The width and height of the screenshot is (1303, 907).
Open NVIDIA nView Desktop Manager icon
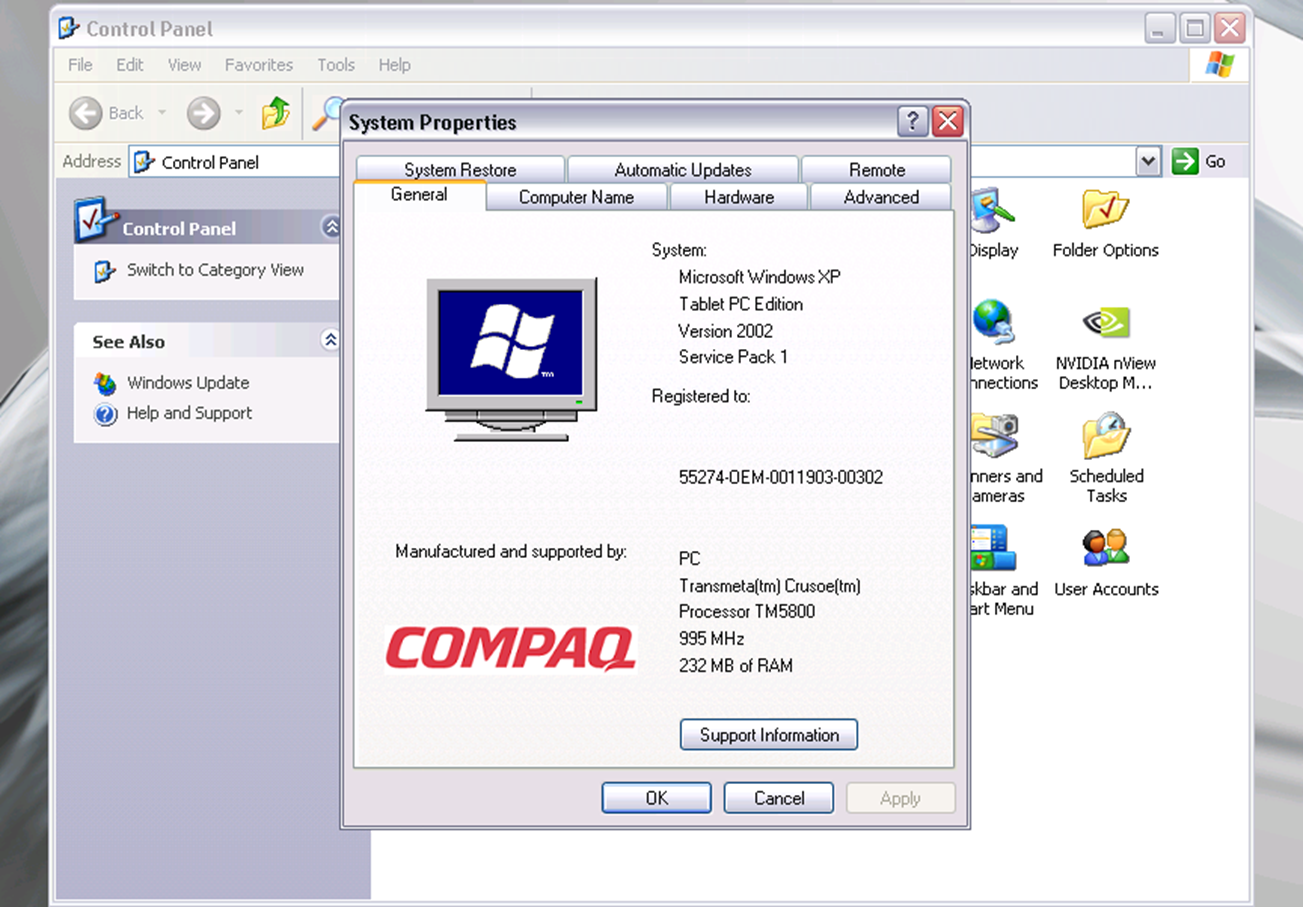(1105, 322)
